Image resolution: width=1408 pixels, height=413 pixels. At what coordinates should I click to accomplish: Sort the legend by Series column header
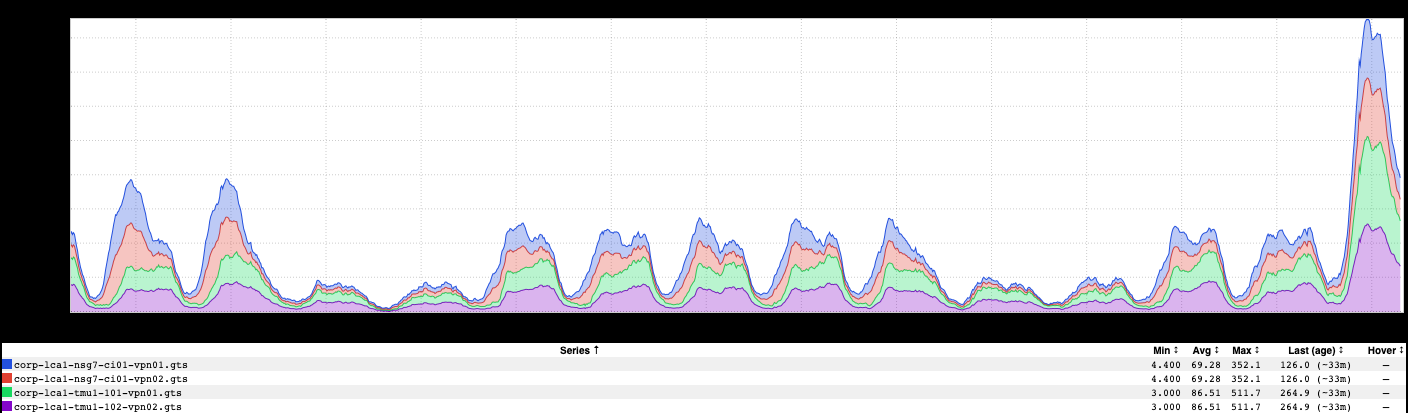(580, 350)
